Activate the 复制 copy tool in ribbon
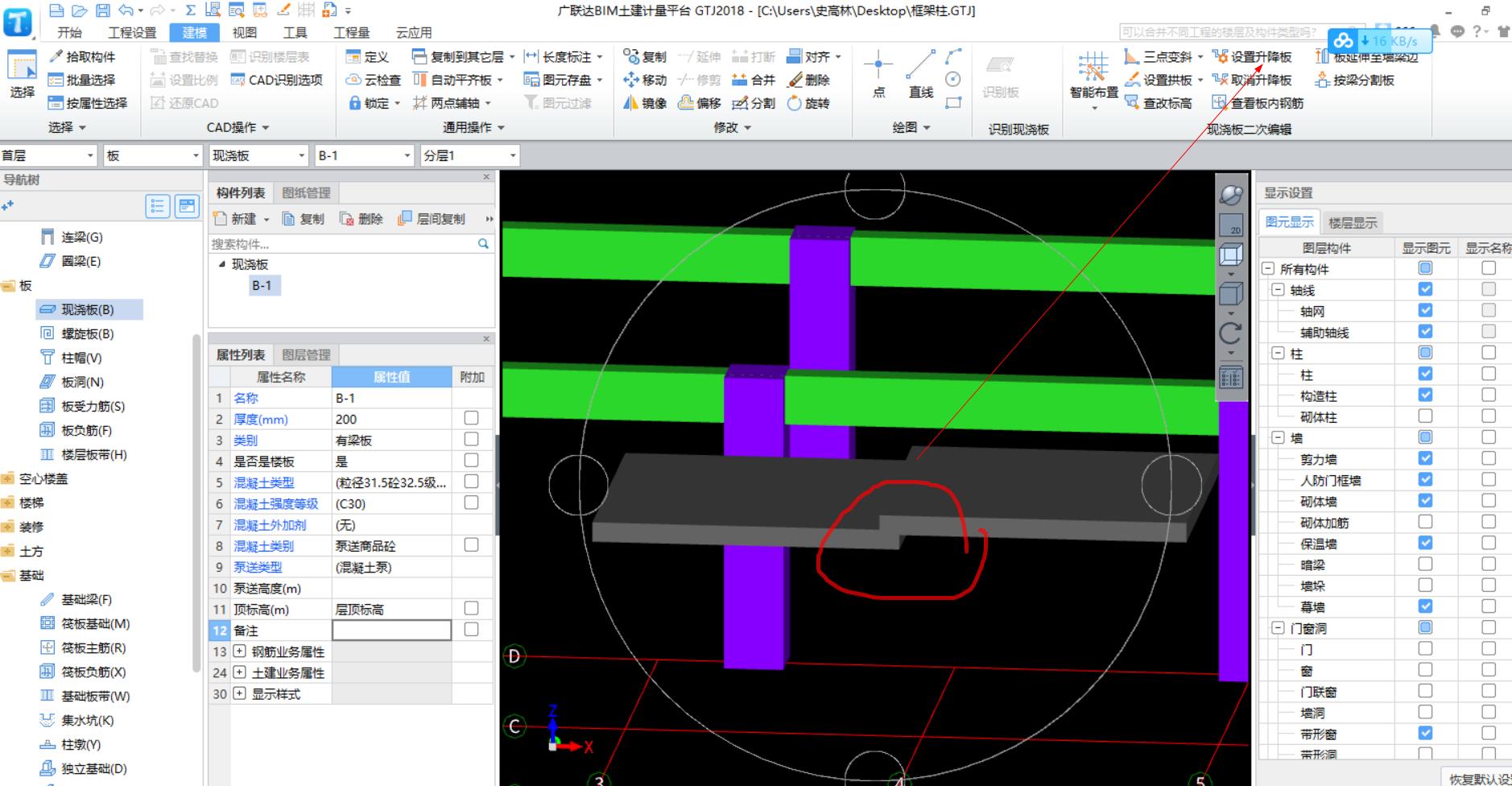The height and width of the screenshot is (786, 1512). tap(646, 56)
